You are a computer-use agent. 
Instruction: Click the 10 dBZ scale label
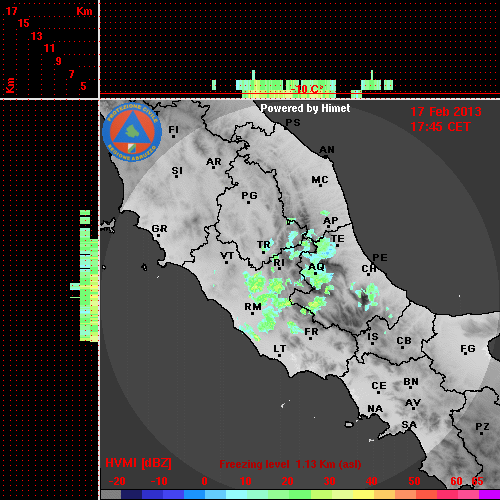click(x=246, y=481)
